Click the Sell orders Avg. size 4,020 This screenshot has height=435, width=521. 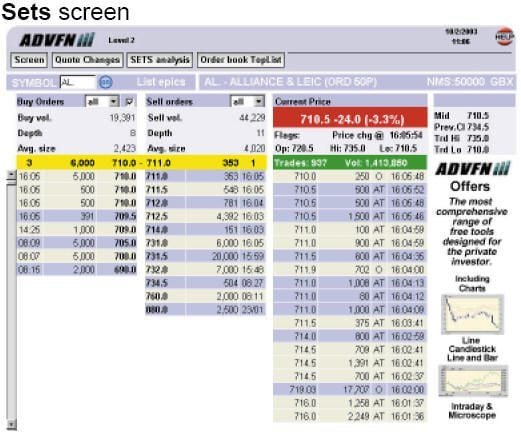click(x=254, y=148)
